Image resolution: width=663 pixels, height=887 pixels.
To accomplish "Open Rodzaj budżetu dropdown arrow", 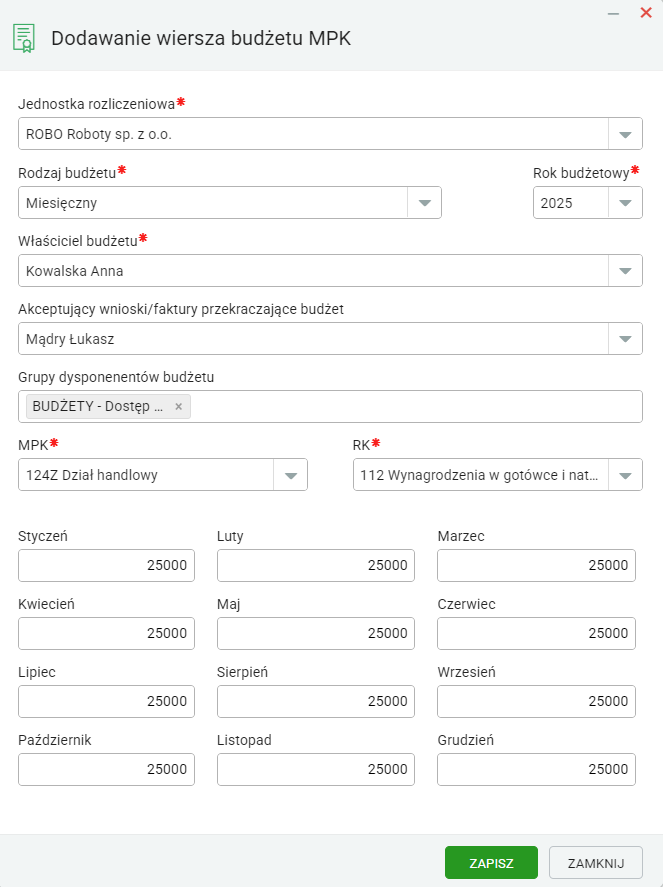I will [x=424, y=203].
